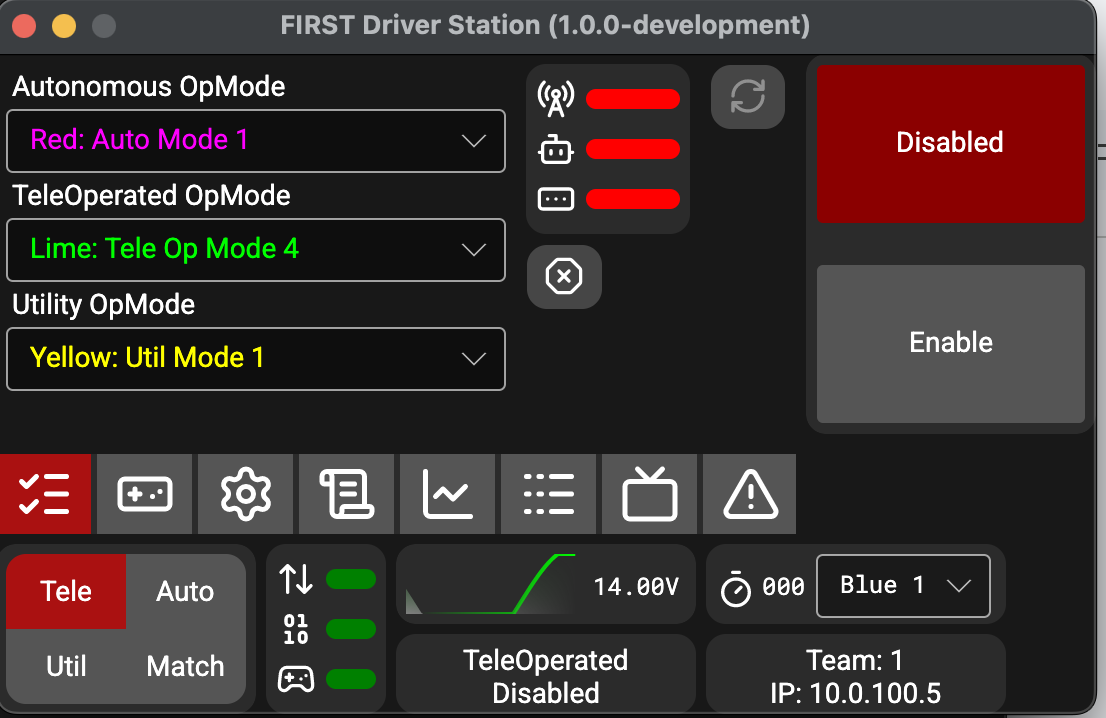This screenshot has height=718, width=1106.
Task: Open the operation checklist tab
Action: tap(45, 494)
